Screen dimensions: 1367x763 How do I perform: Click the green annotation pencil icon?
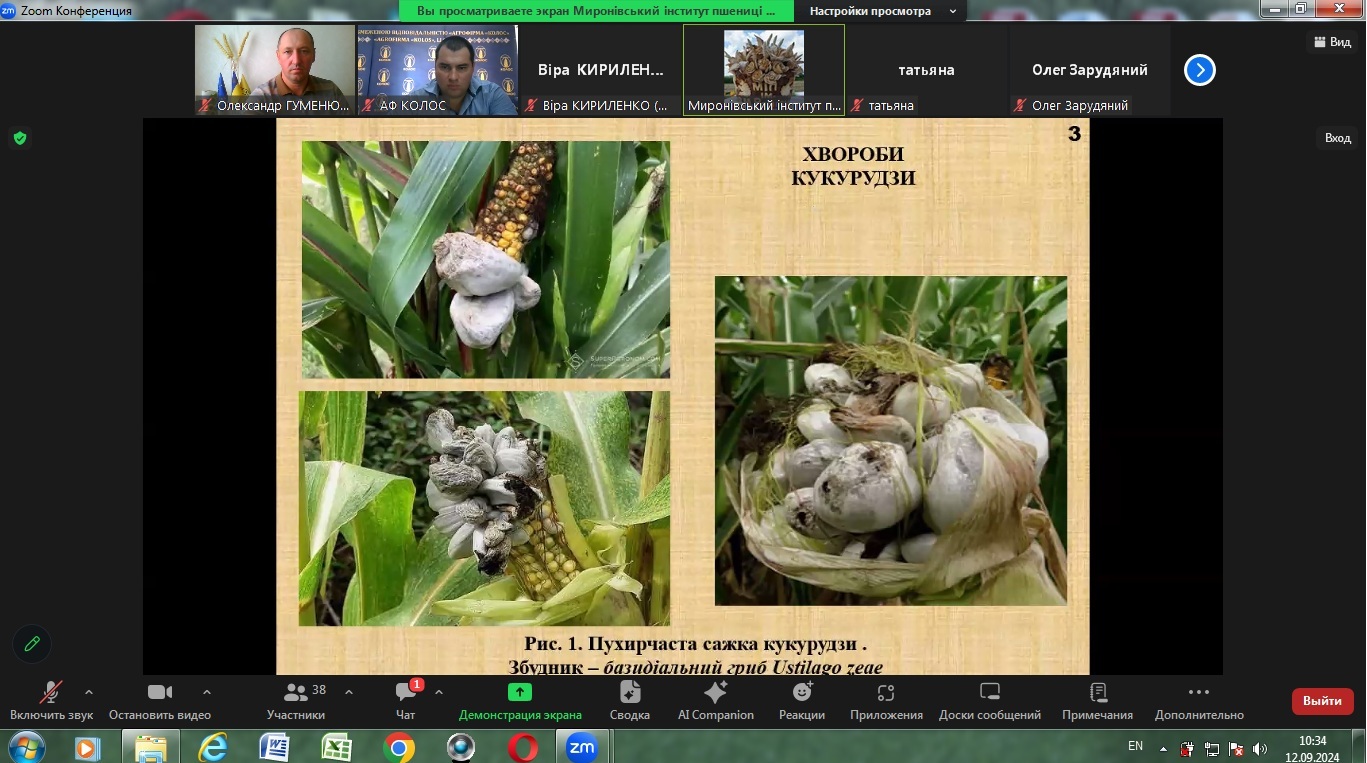pos(32,644)
